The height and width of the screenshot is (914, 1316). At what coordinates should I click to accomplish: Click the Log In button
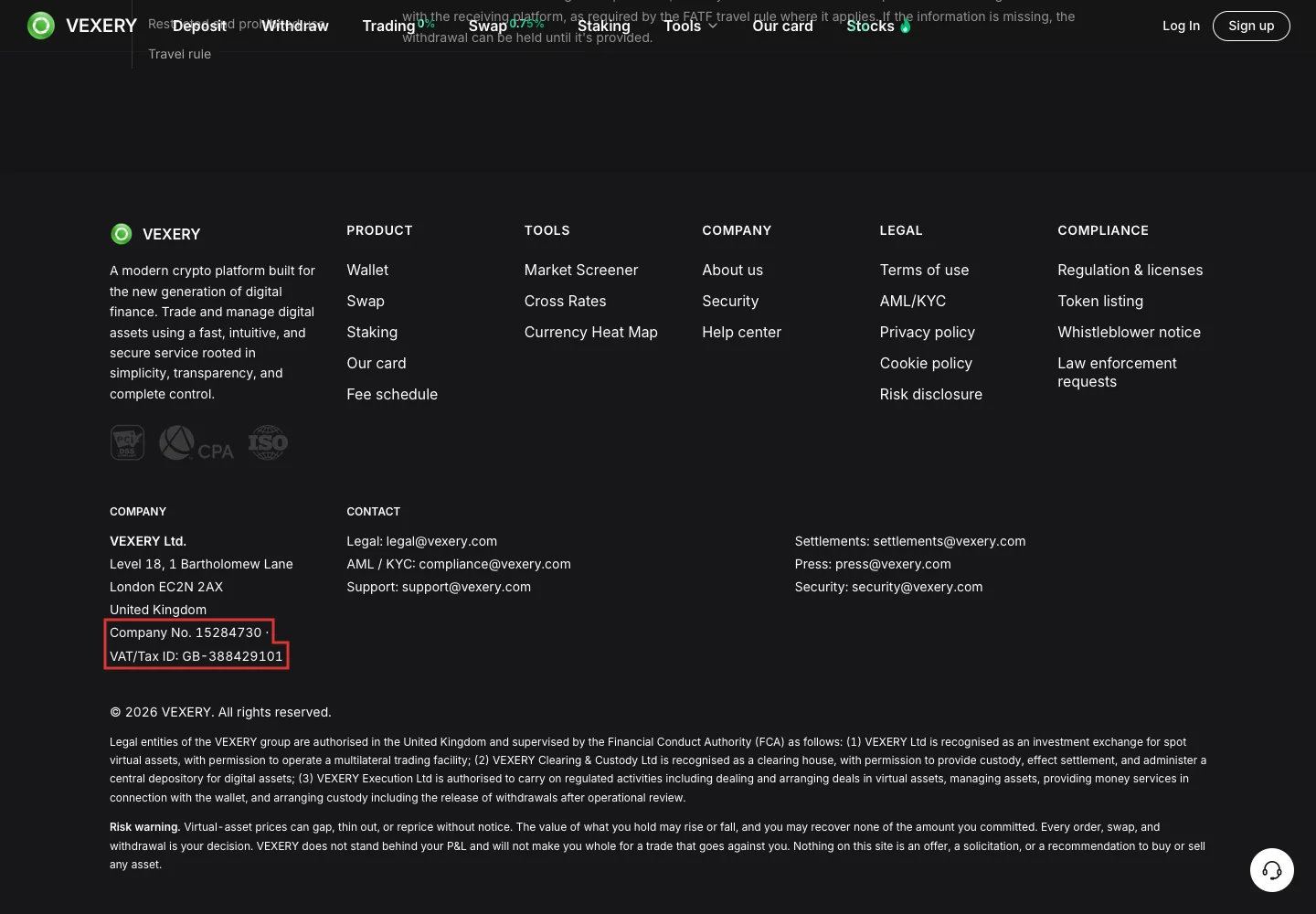tap(1181, 26)
